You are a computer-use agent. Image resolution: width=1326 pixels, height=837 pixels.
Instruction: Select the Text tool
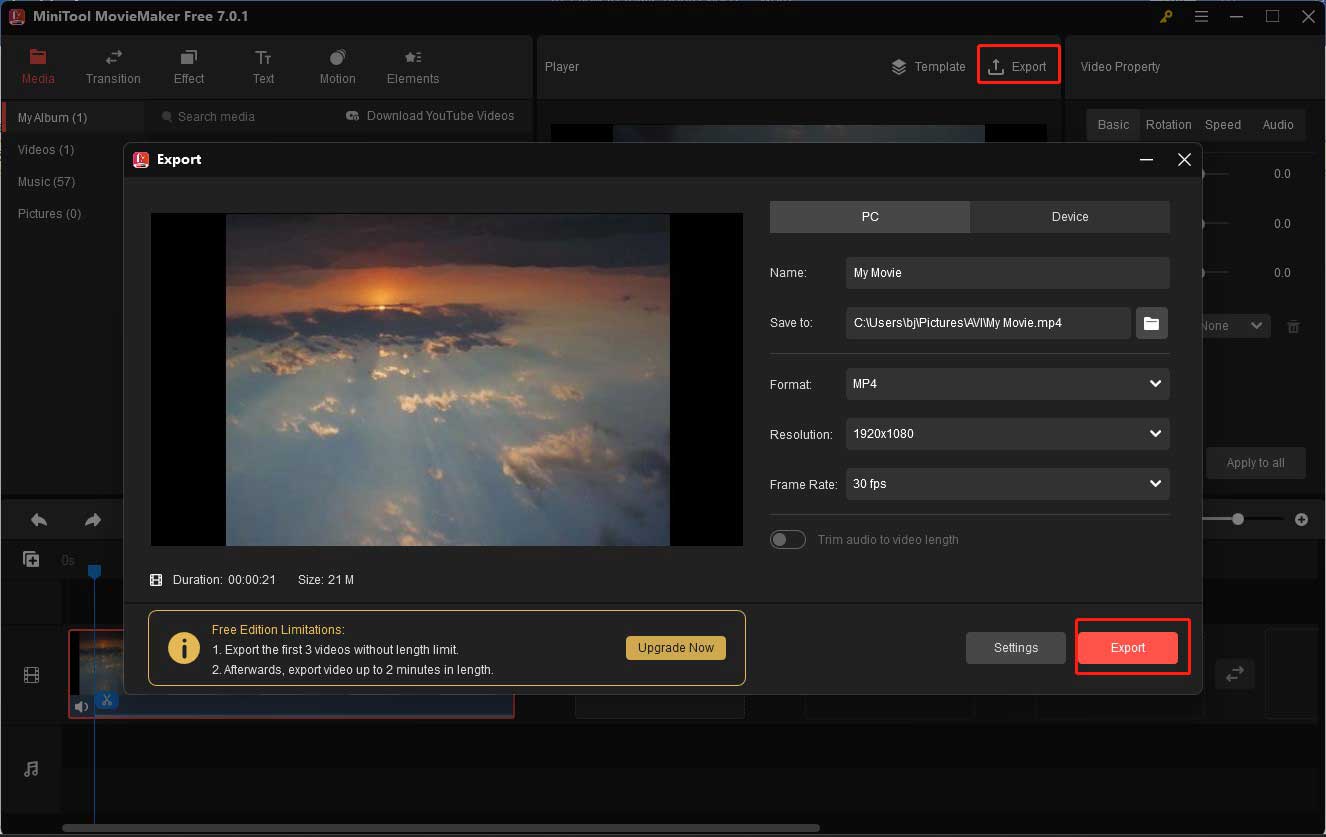click(x=263, y=66)
